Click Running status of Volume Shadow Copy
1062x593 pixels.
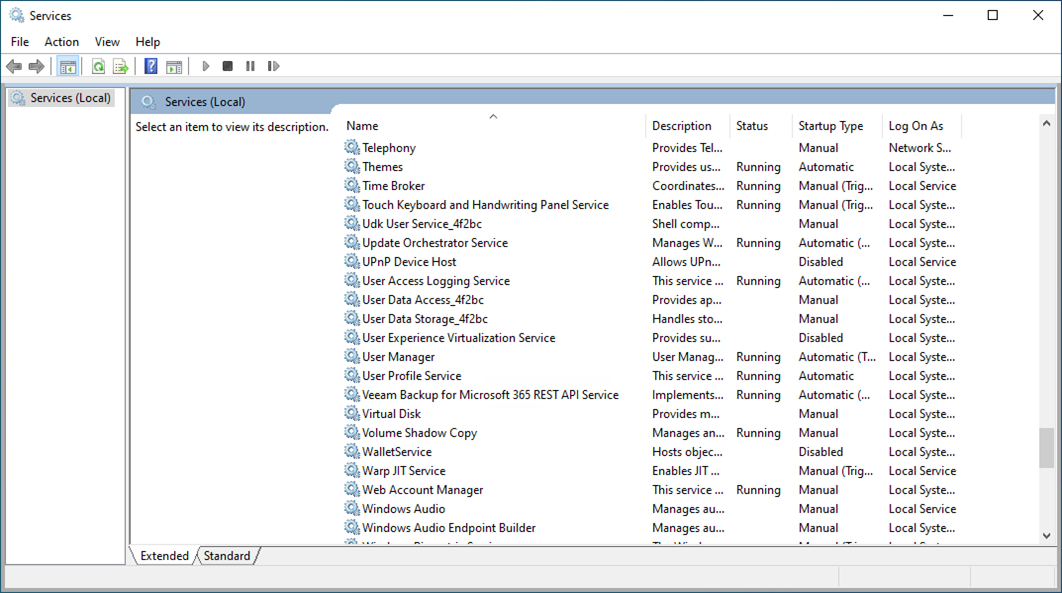click(x=758, y=433)
